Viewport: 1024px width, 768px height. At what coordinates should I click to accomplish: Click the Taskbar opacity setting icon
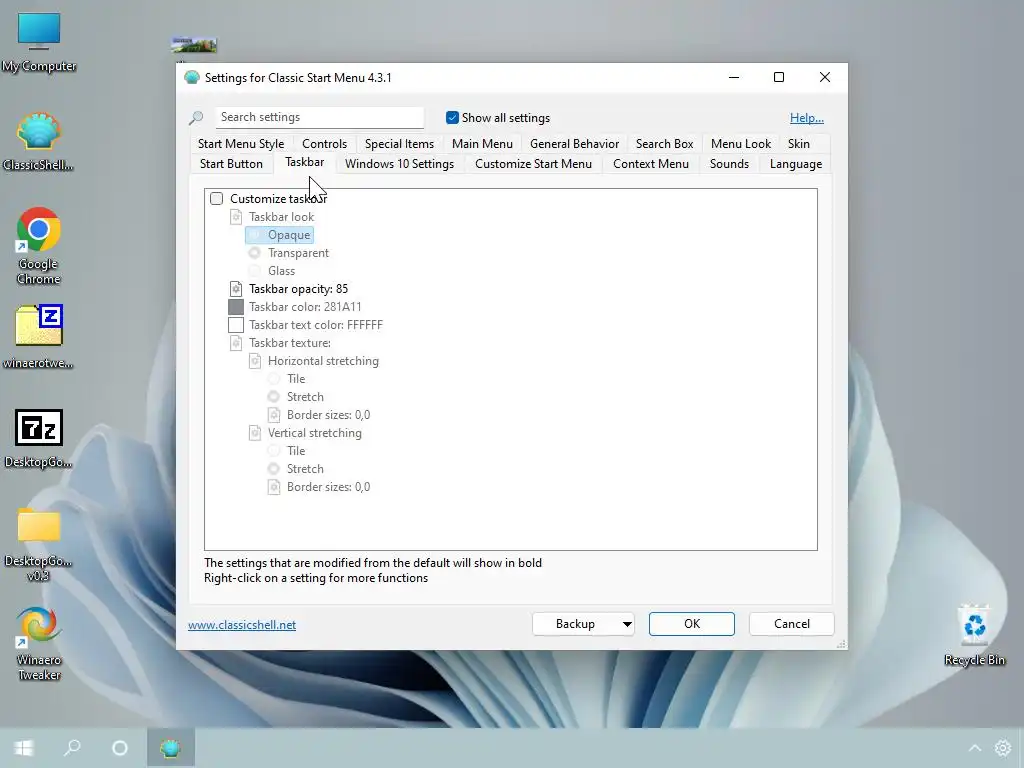click(x=236, y=289)
